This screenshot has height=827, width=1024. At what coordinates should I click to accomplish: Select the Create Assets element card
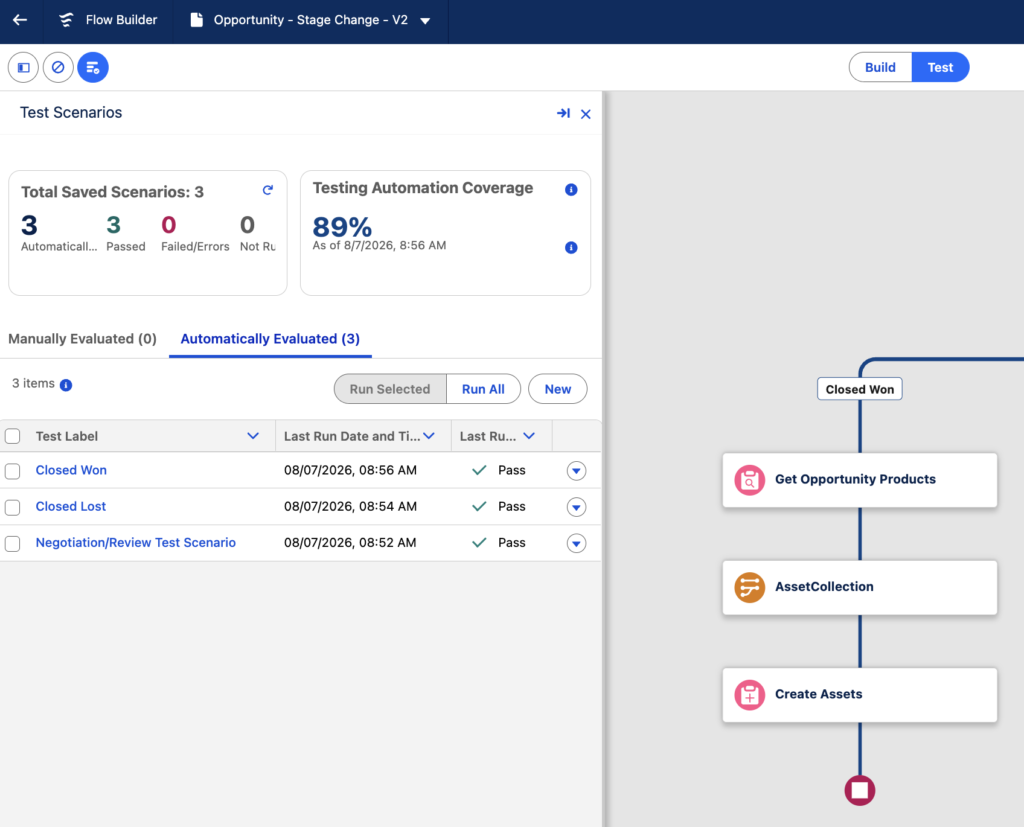859,695
